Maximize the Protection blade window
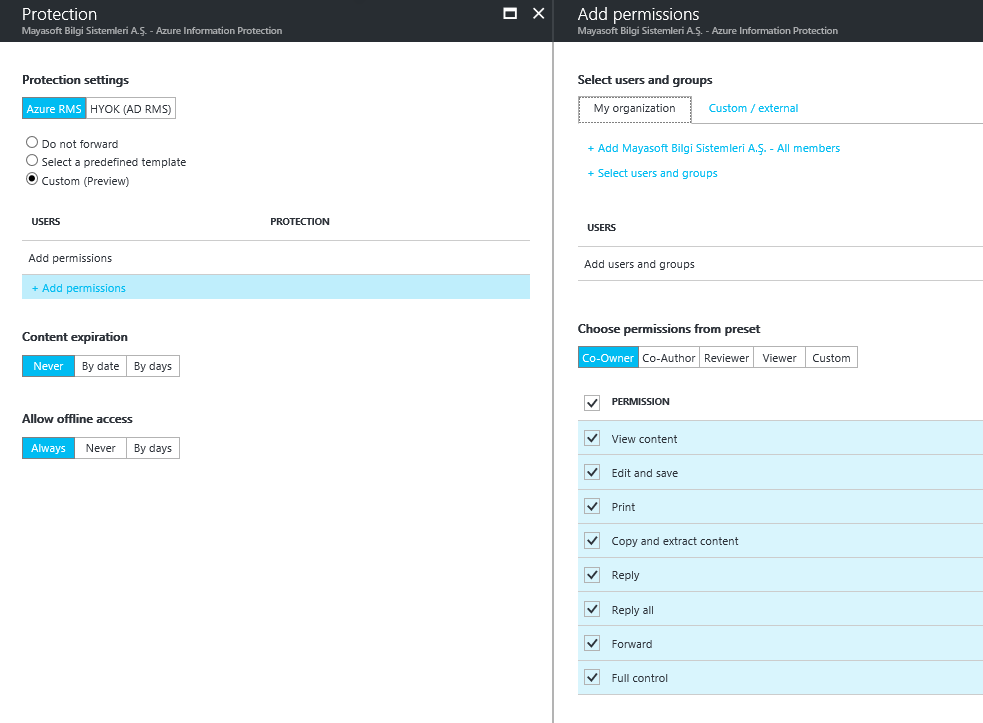 [510, 13]
